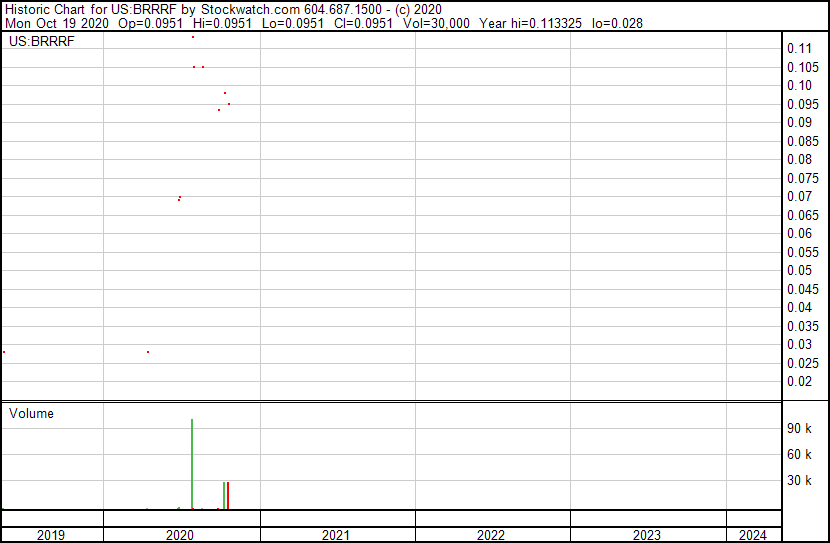
Task: Click the 0.025 price axis label
Action: (x=803, y=364)
